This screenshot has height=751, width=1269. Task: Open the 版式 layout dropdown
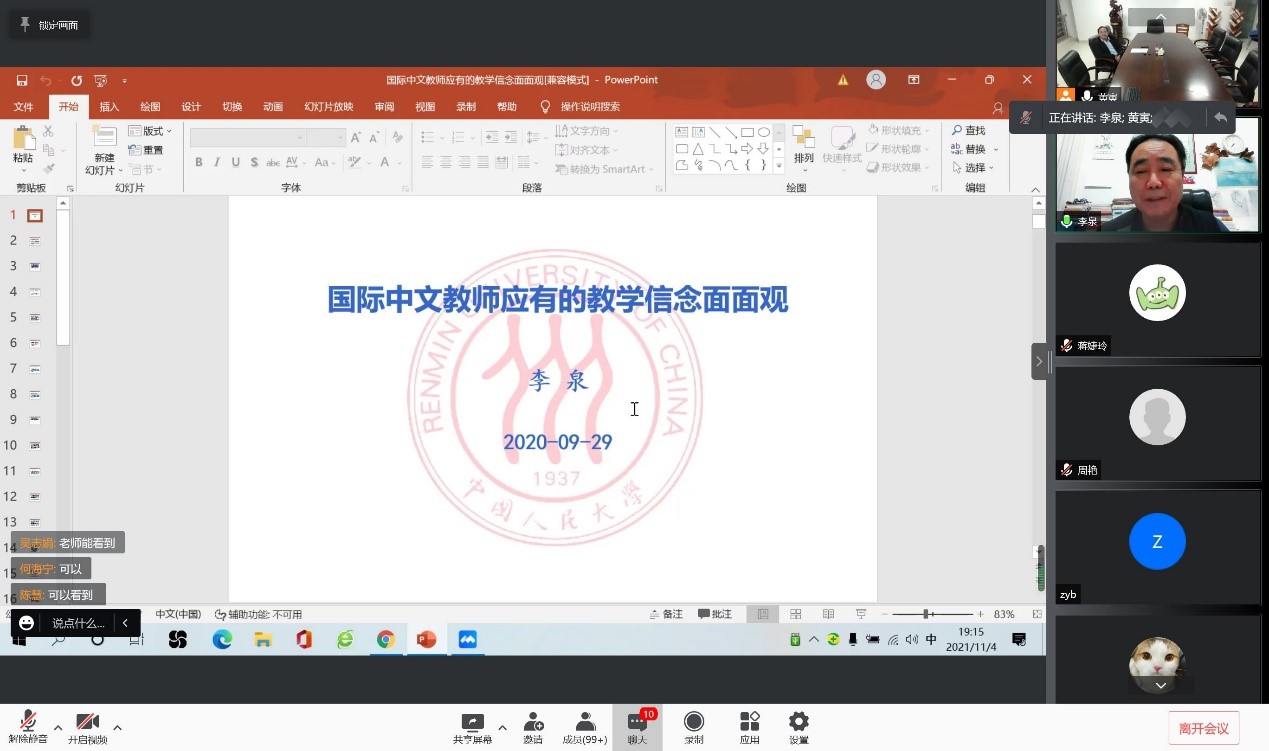[150, 131]
